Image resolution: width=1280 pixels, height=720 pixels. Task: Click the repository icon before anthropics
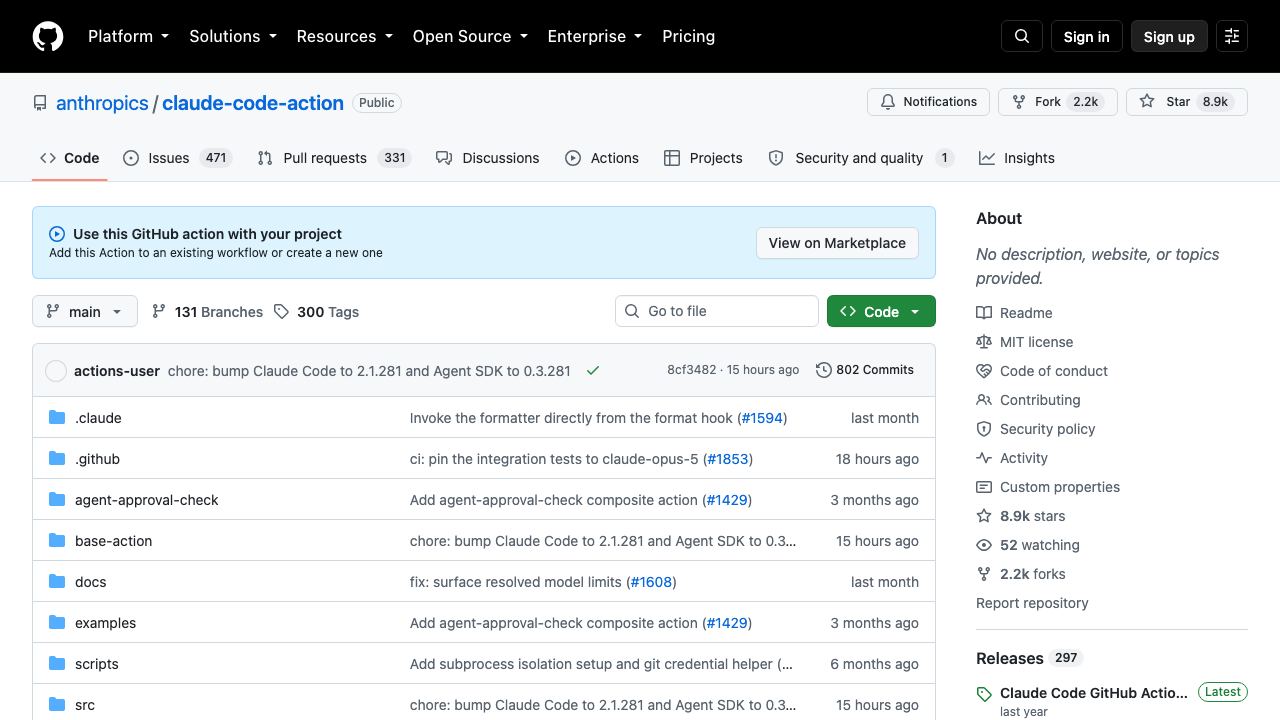(40, 103)
